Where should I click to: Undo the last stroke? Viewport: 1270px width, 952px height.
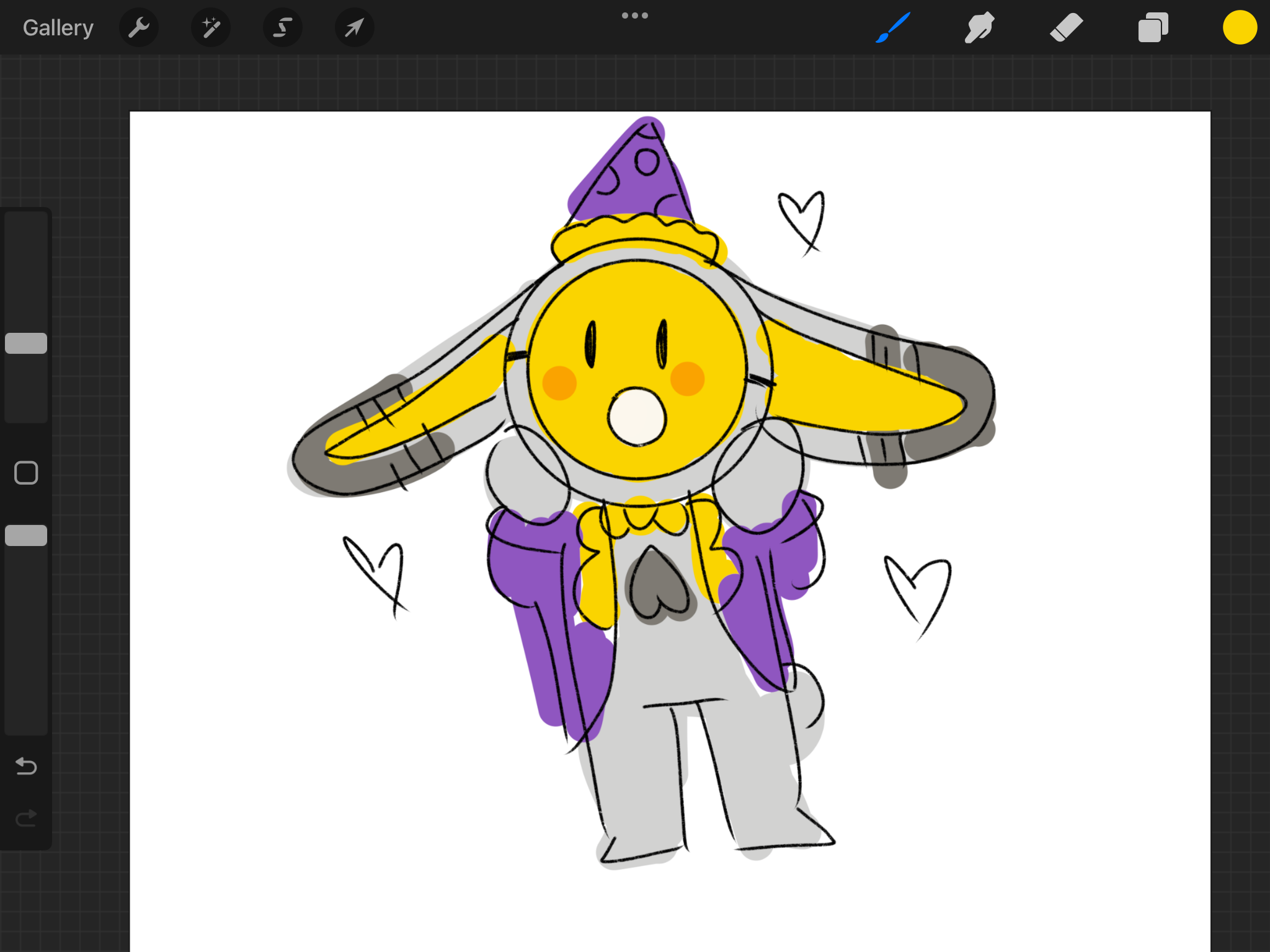coord(26,767)
